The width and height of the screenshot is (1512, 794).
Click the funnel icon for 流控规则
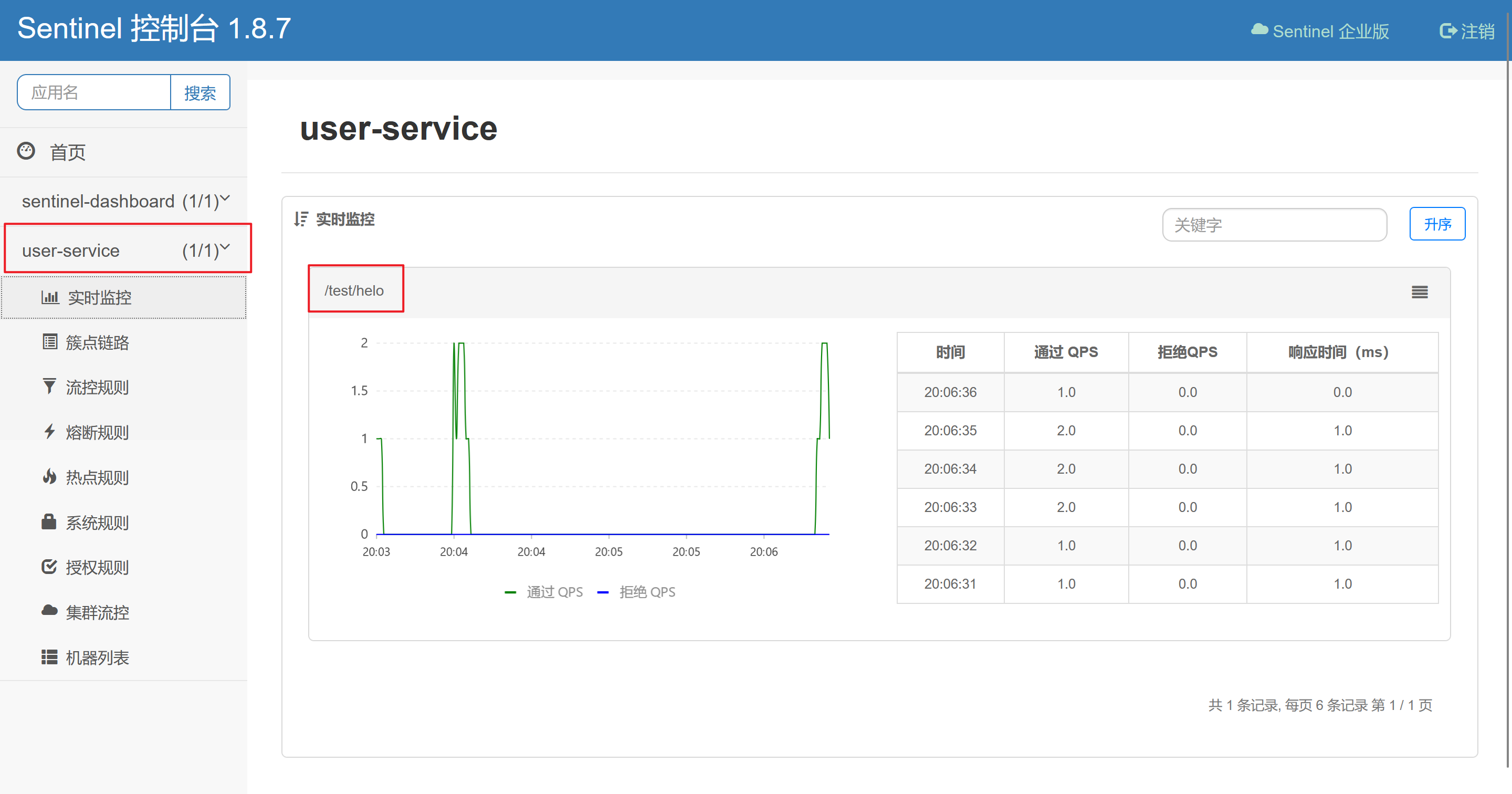point(50,386)
